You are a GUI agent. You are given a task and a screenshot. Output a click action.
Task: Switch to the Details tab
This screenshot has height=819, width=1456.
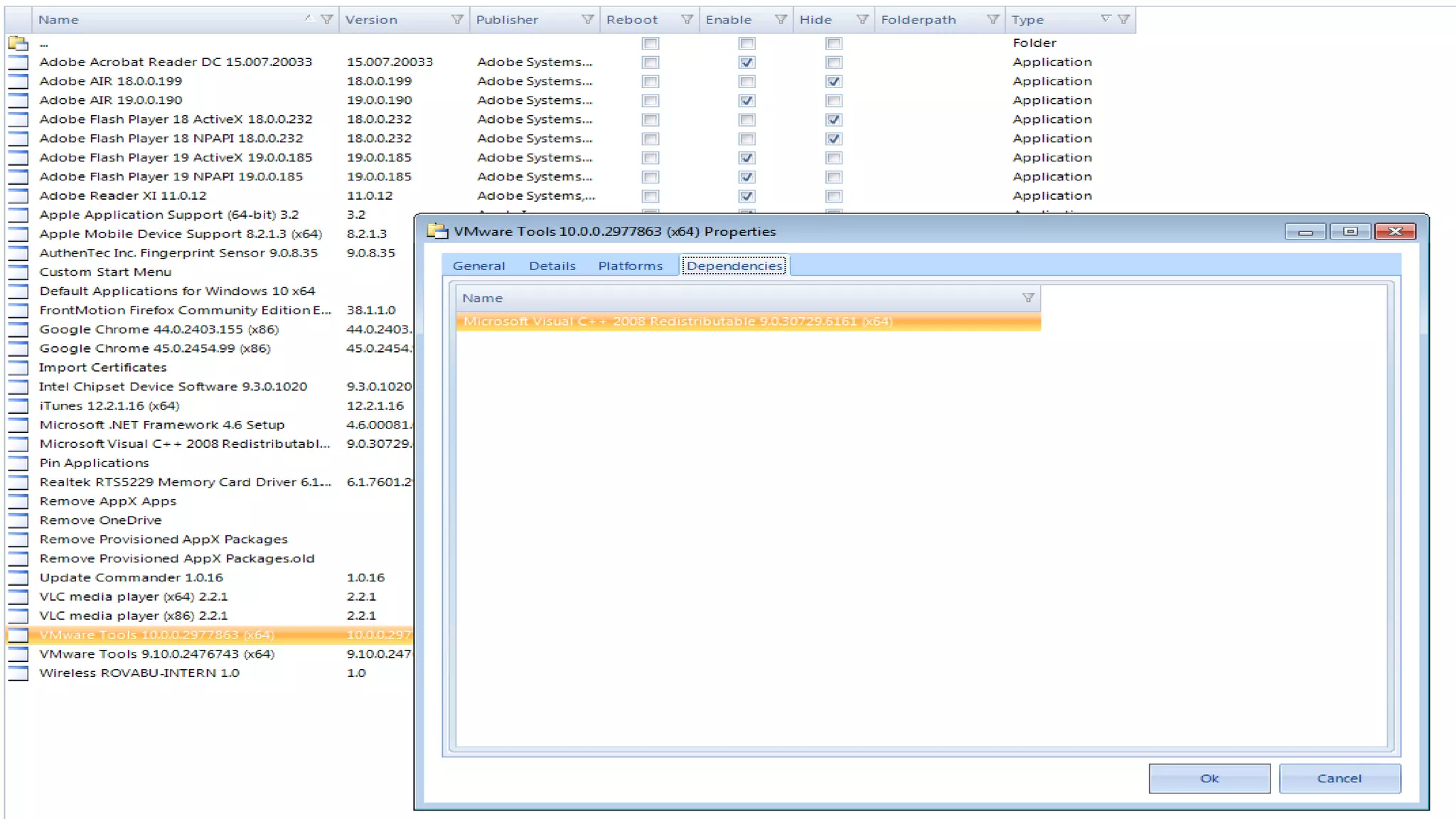[x=552, y=266]
